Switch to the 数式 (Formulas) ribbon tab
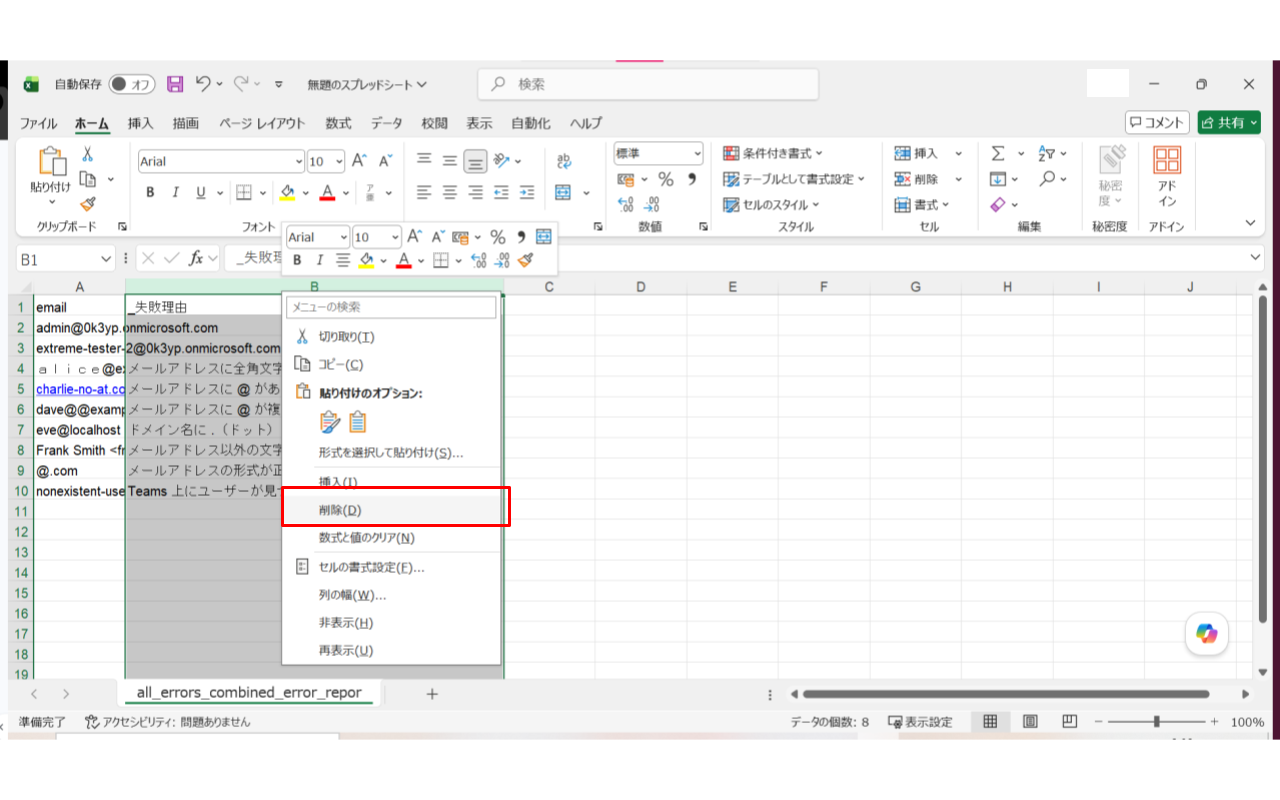Viewport: 1280px width, 800px height. pyautogui.click(x=338, y=123)
